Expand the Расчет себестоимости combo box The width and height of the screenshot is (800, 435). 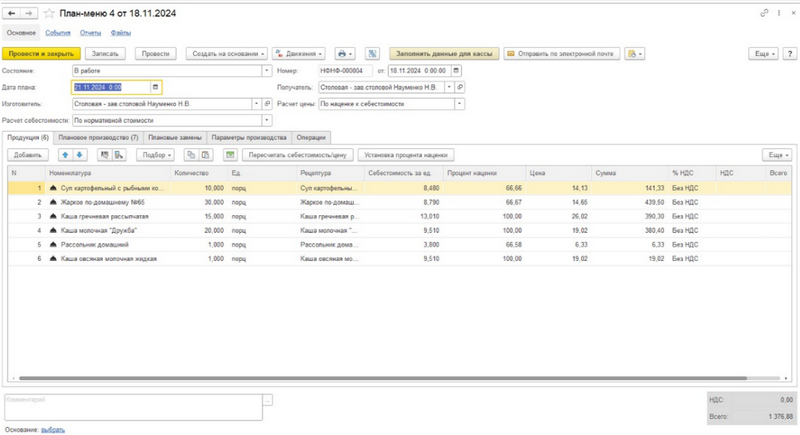point(266,119)
